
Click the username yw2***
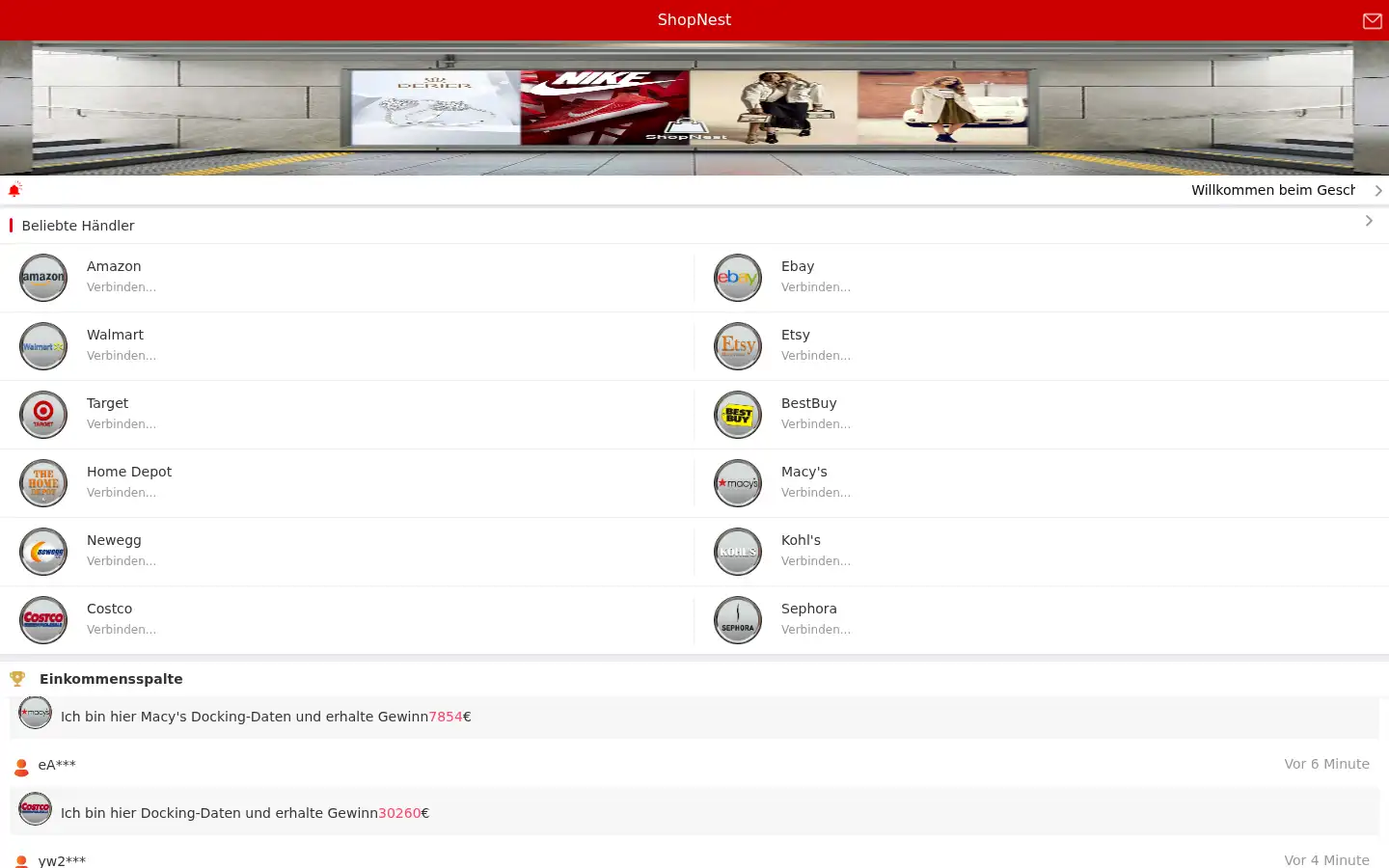62,861
